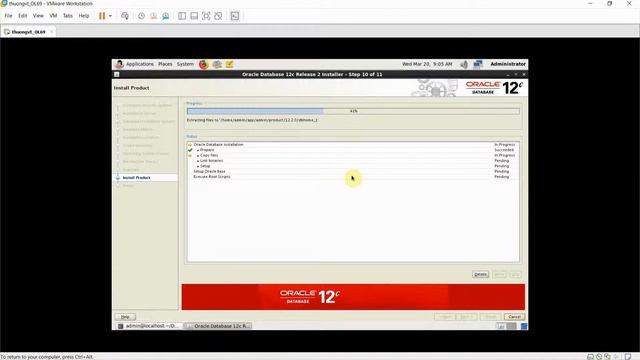This screenshot has height=360, width=640.
Task: Launch mail client icon in GNOME panel
Action: click(217, 64)
